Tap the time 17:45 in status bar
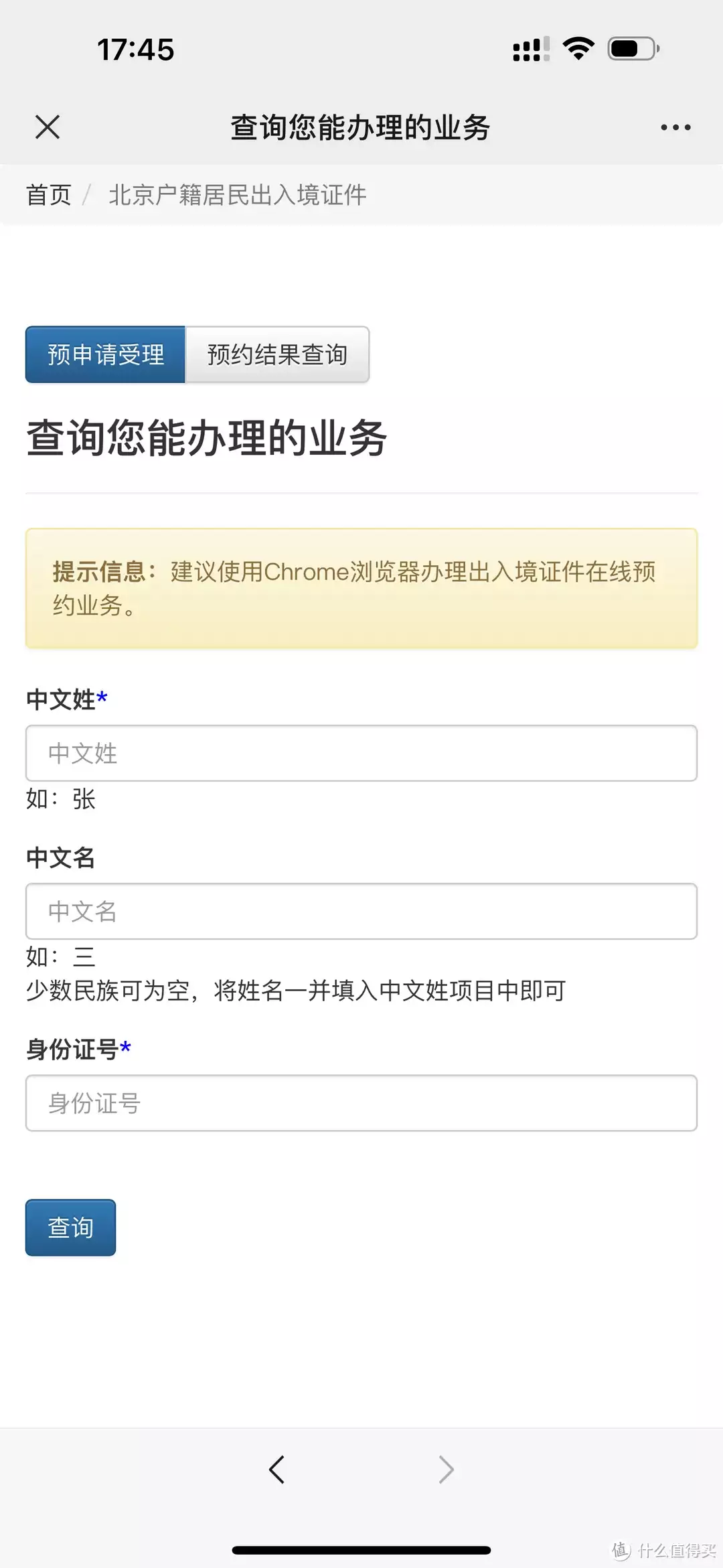Viewport: 723px width, 1568px height. [135, 49]
